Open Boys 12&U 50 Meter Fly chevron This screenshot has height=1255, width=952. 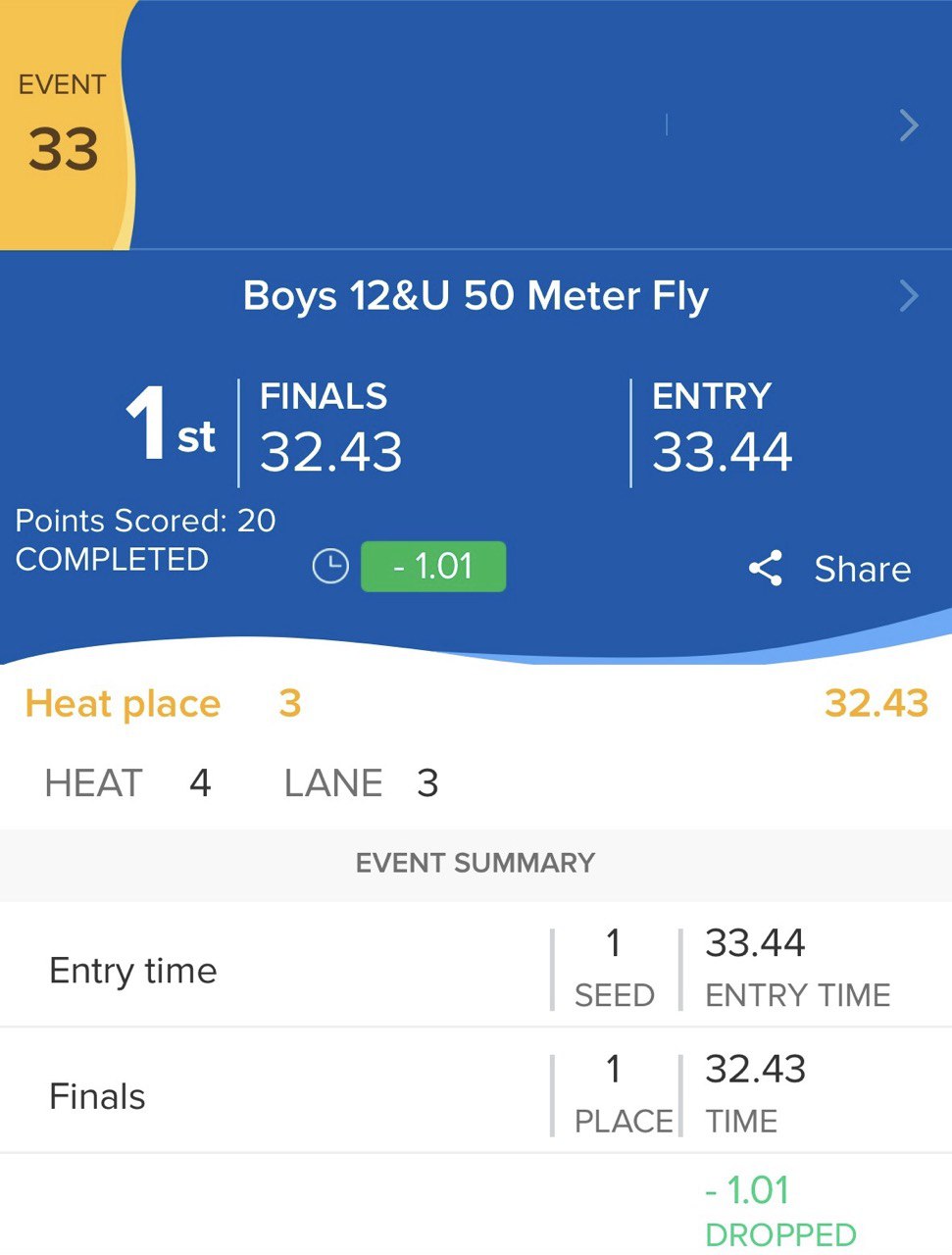909,295
